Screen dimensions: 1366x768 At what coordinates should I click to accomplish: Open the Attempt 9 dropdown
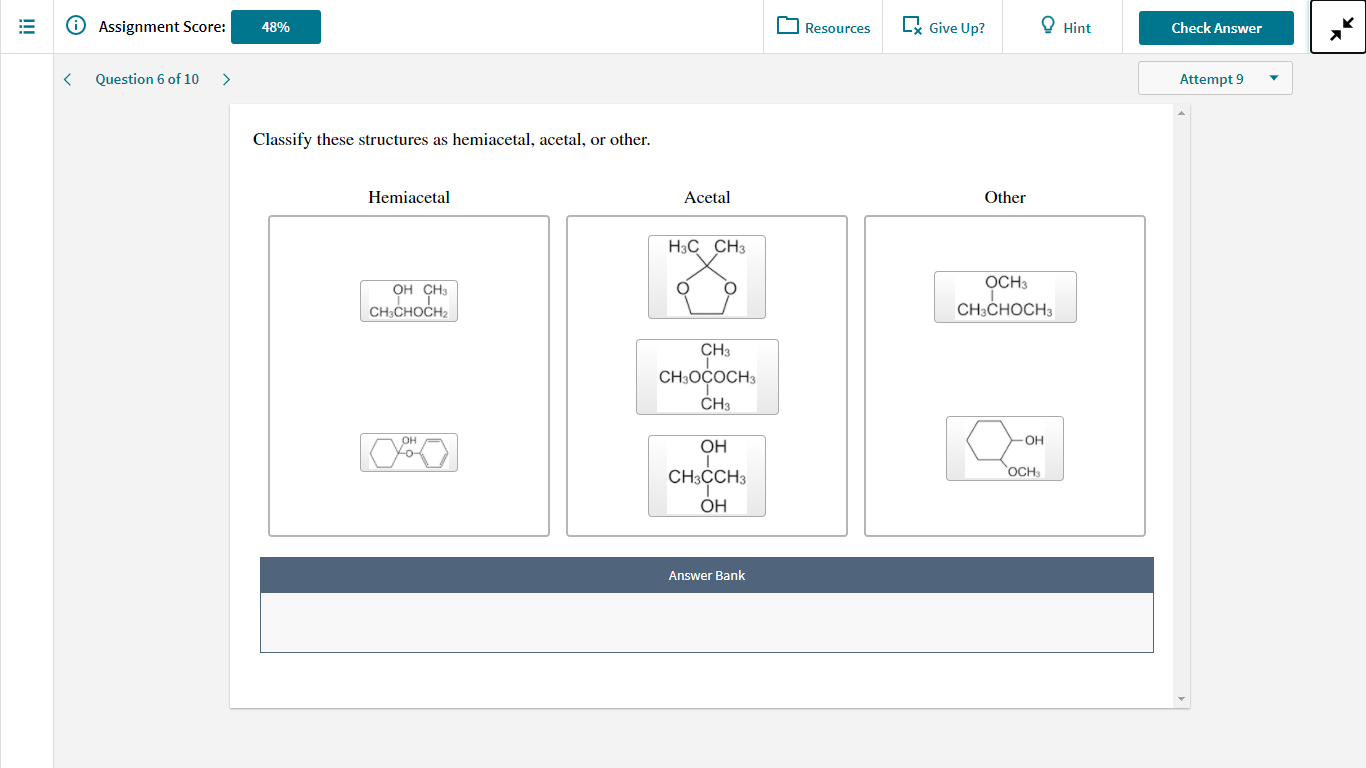pos(1211,78)
